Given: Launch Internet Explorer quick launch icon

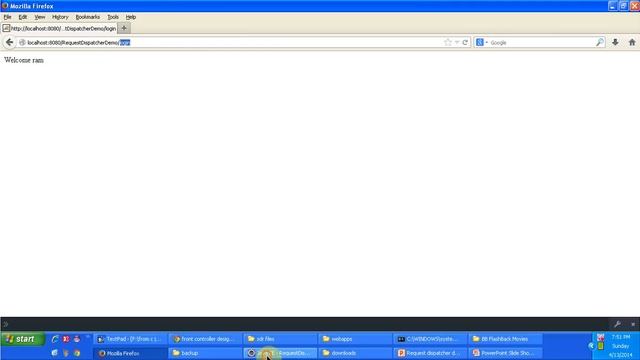Looking at the screenshot, I should click(55, 339).
